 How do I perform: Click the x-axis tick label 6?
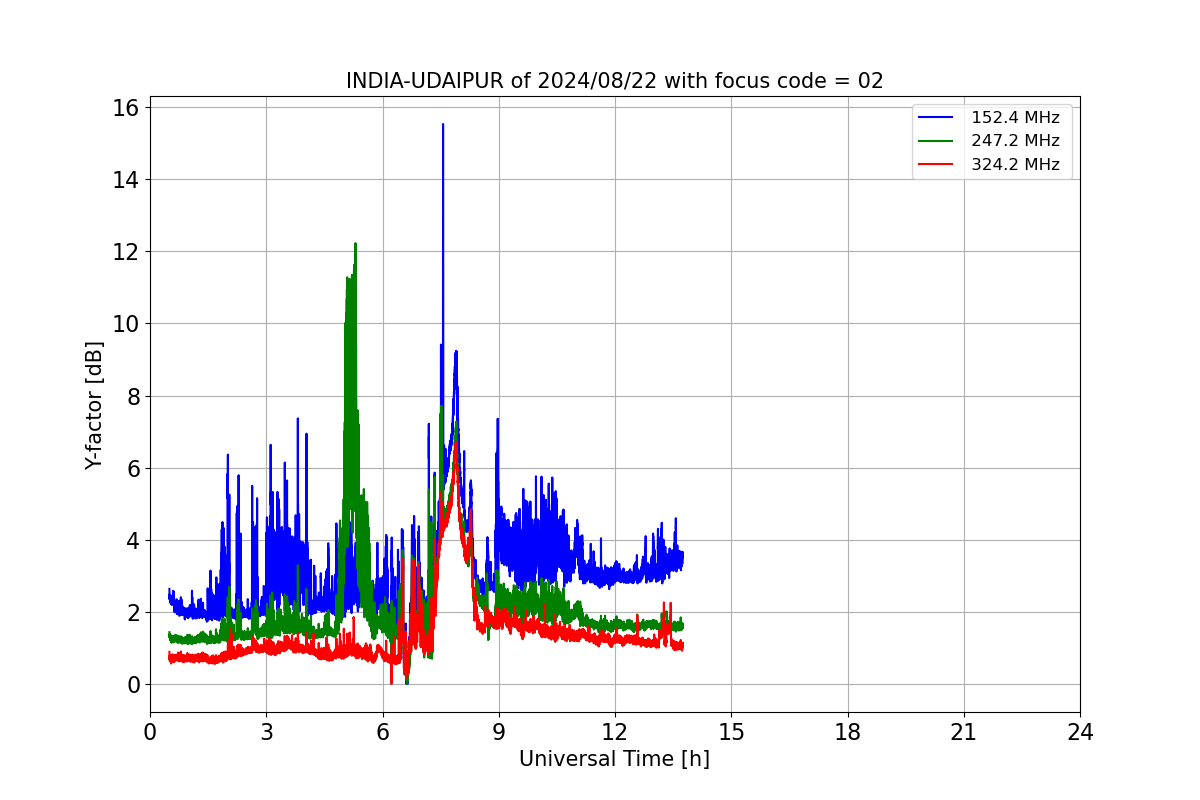(382, 732)
